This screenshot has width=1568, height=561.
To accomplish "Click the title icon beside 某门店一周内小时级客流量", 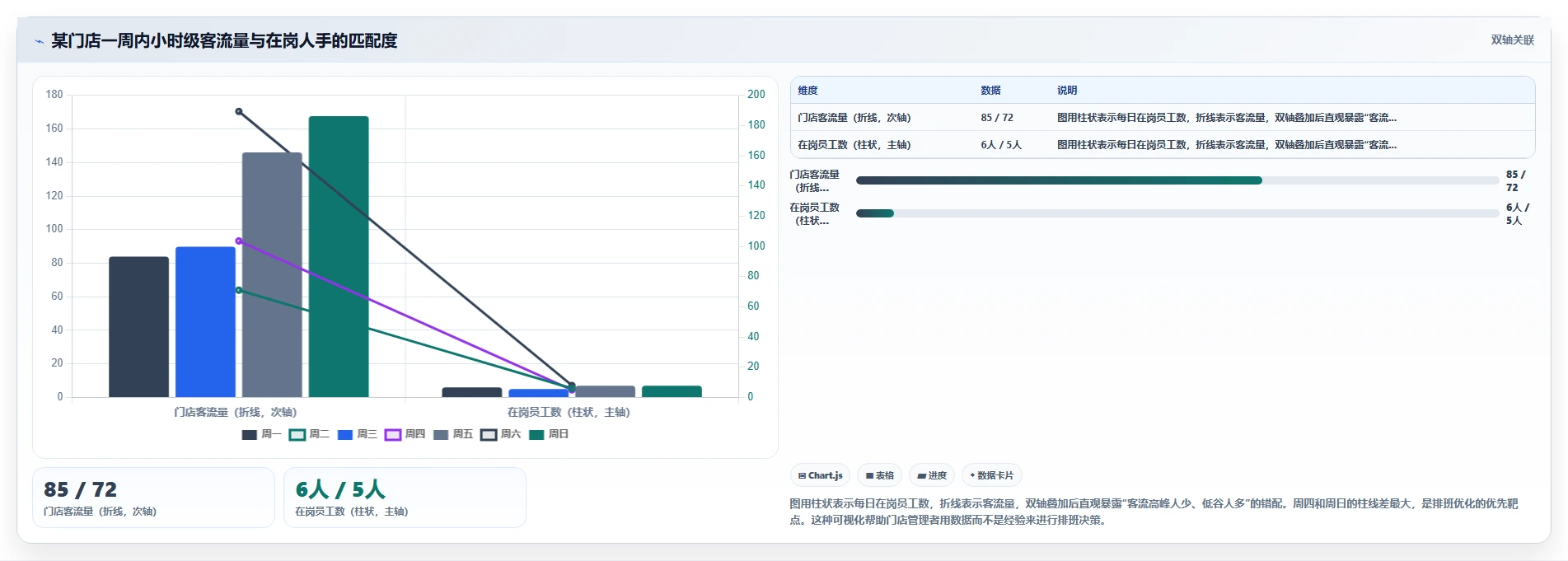I will pyautogui.click(x=39, y=41).
